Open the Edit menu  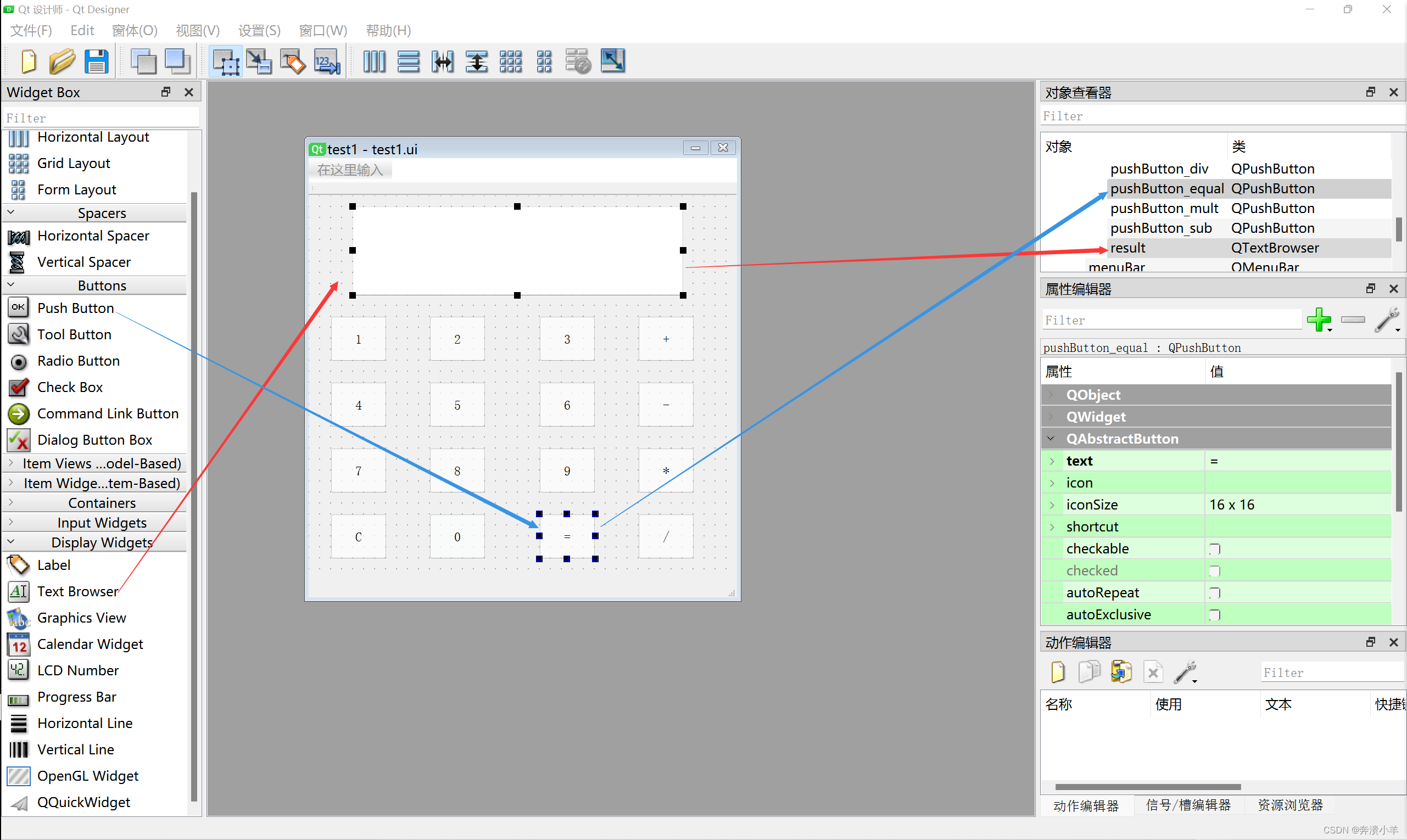[x=82, y=30]
